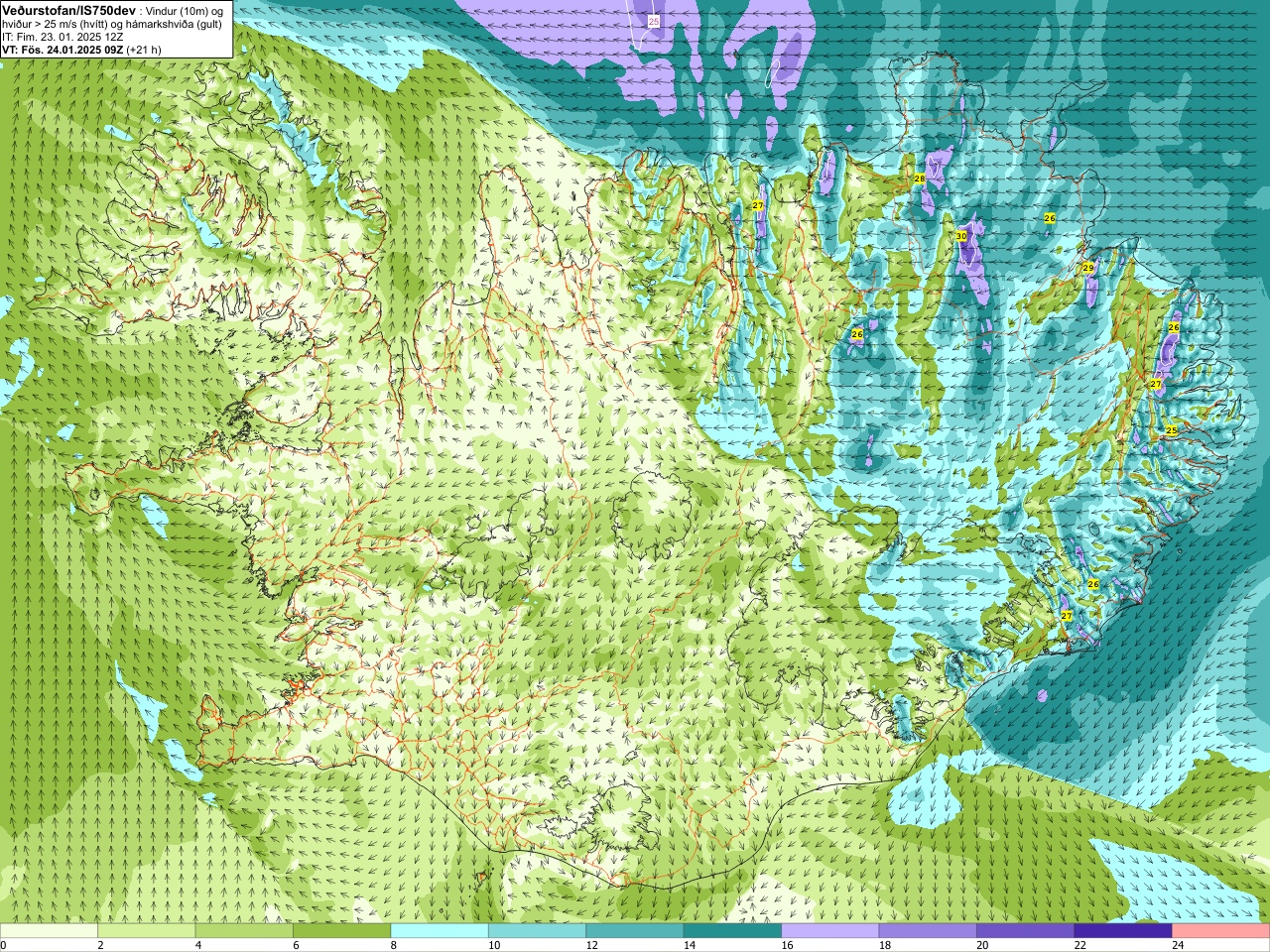Image resolution: width=1270 pixels, height=952 pixels.
Task: Pick the 8–10 m/s light cyan legend swatch
Action: click(x=440, y=931)
